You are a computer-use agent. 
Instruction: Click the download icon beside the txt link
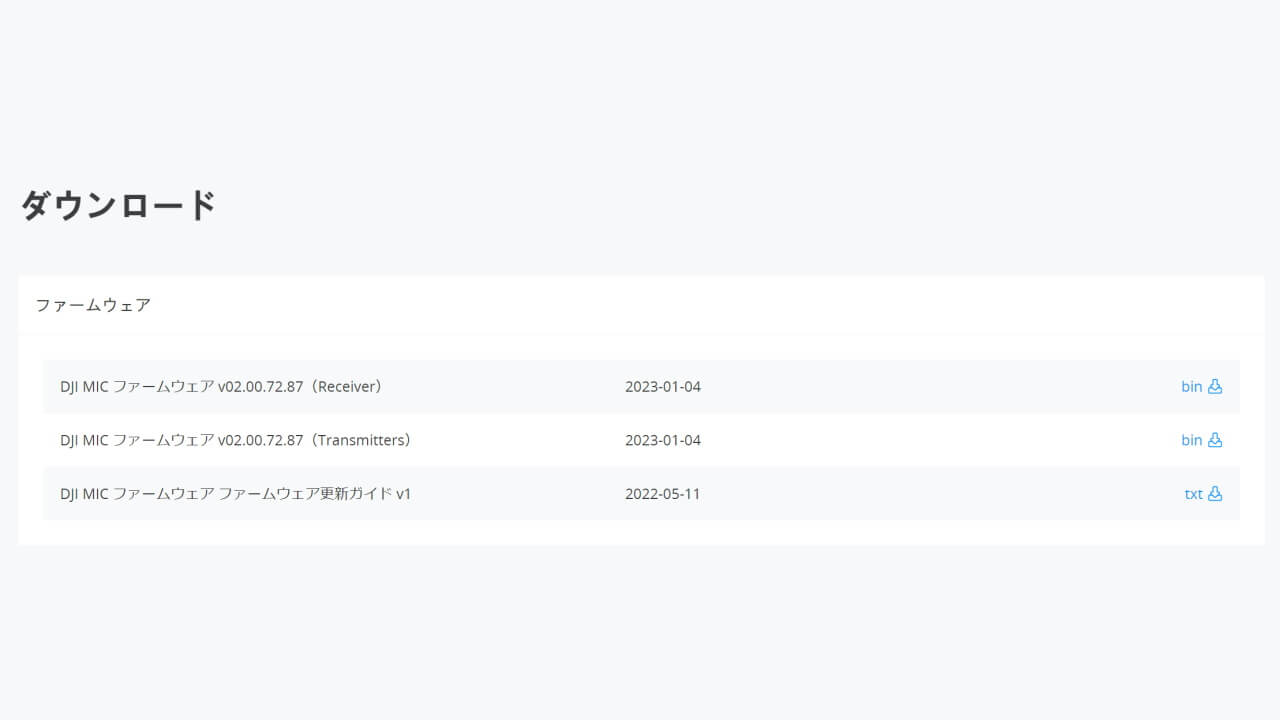tap(1215, 494)
